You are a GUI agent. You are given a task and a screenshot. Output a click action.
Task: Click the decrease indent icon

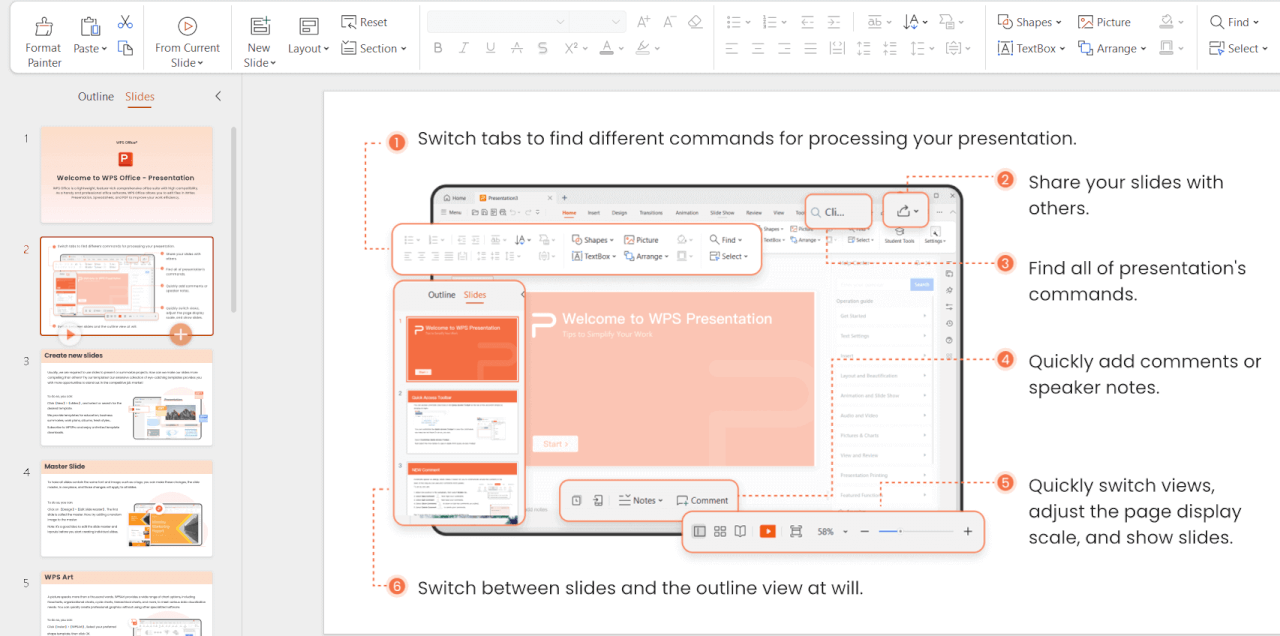[x=808, y=22]
